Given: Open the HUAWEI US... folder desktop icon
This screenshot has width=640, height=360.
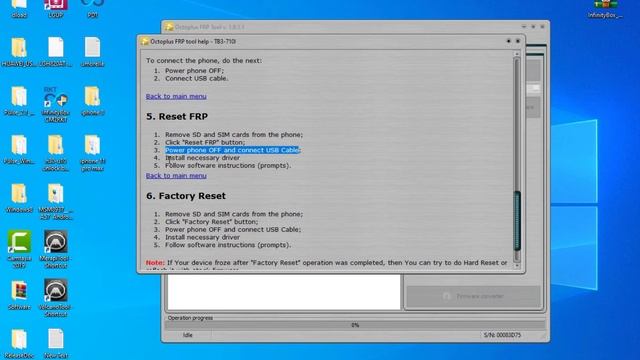Looking at the screenshot, I should click(x=19, y=52).
